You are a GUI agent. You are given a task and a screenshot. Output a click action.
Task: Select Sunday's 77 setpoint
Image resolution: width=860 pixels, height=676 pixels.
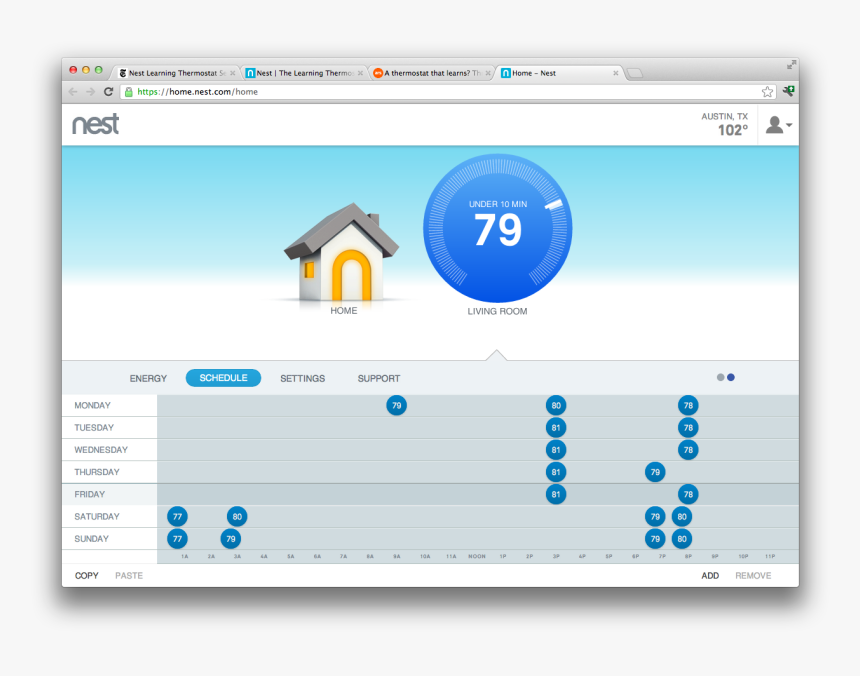[177, 539]
